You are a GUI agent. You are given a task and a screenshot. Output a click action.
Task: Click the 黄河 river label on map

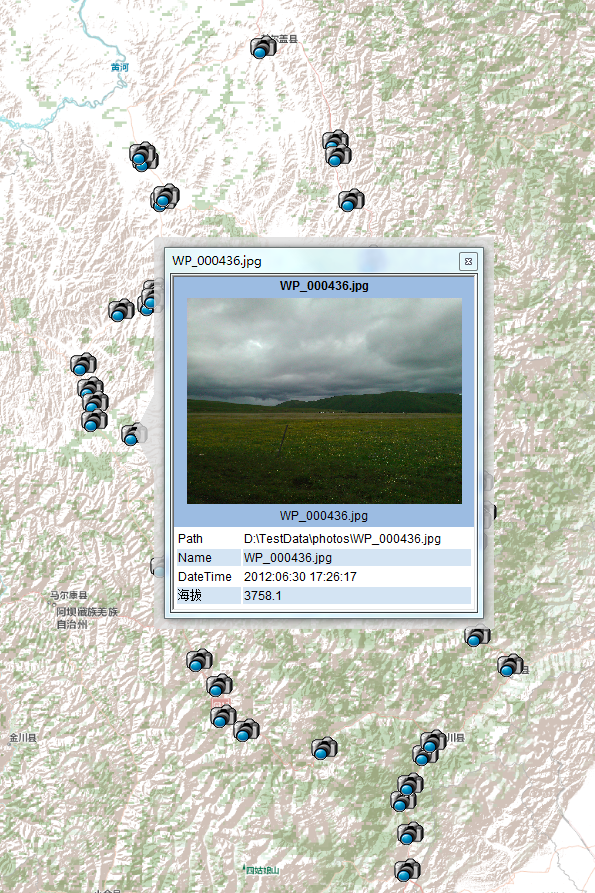[120, 67]
